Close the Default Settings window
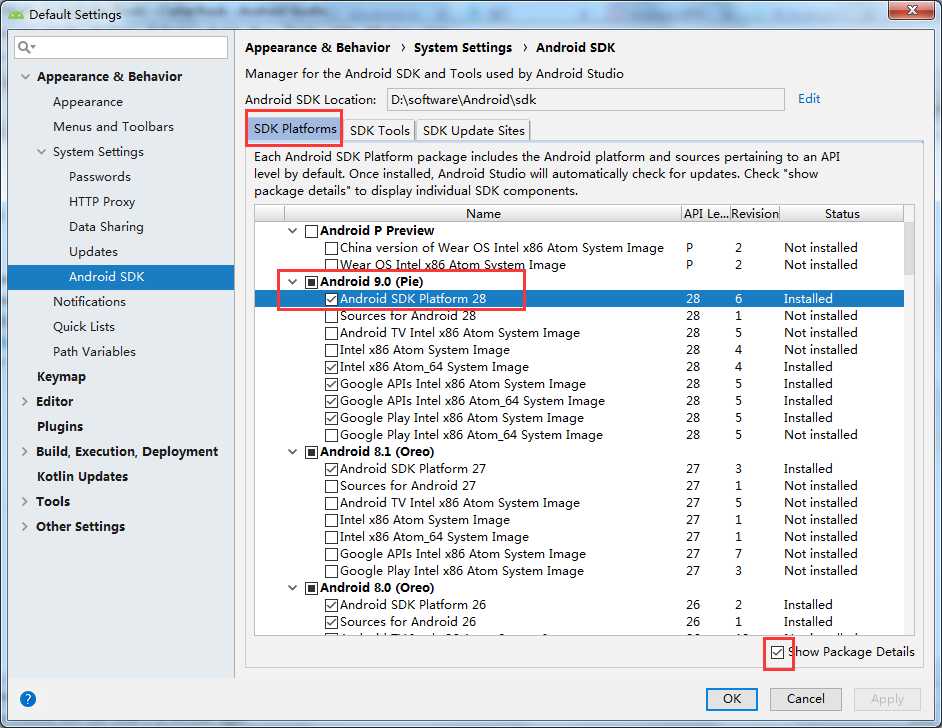 pos(911,10)
